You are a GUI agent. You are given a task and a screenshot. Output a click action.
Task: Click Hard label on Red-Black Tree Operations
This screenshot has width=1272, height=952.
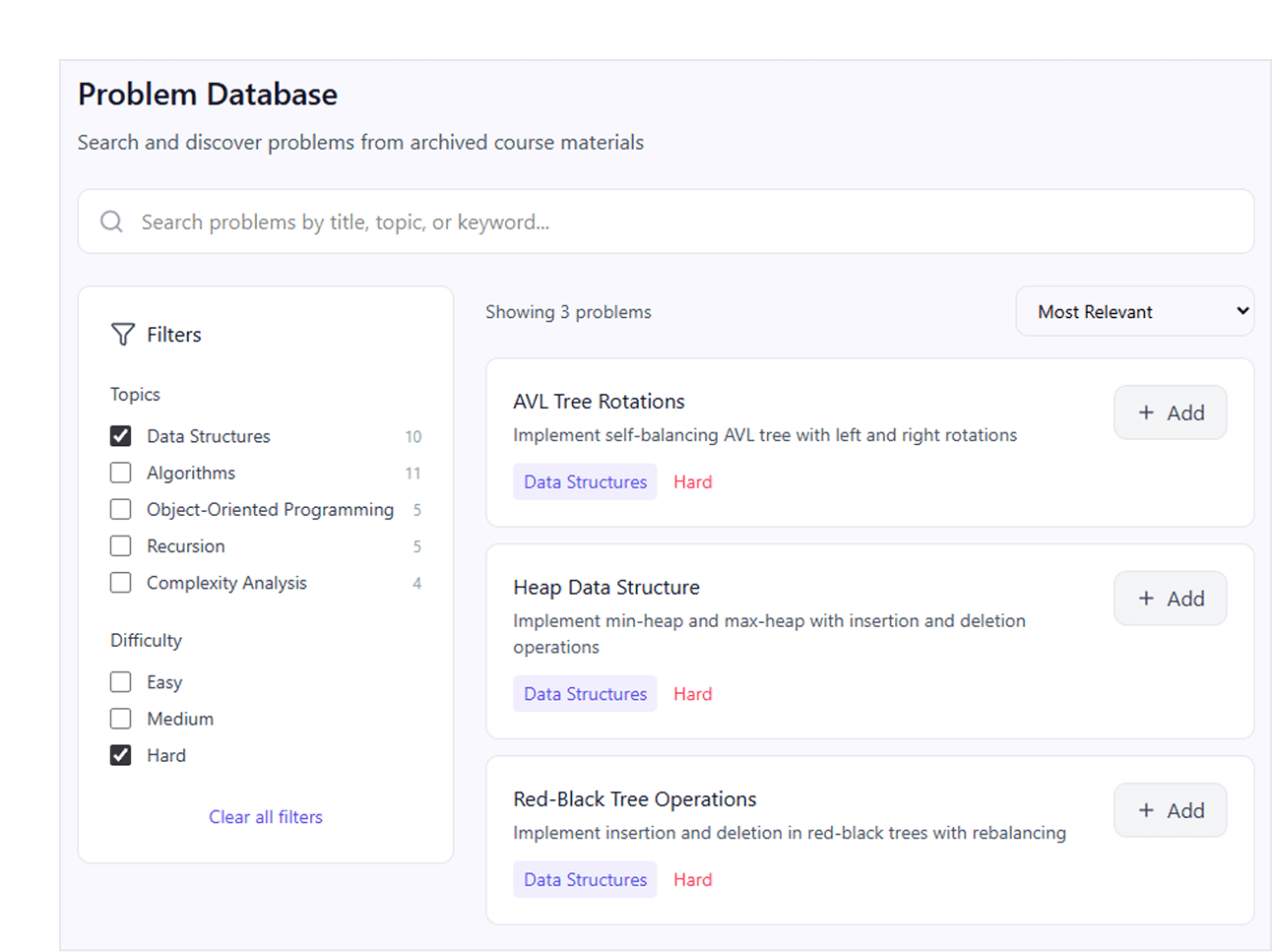[693, 879]
